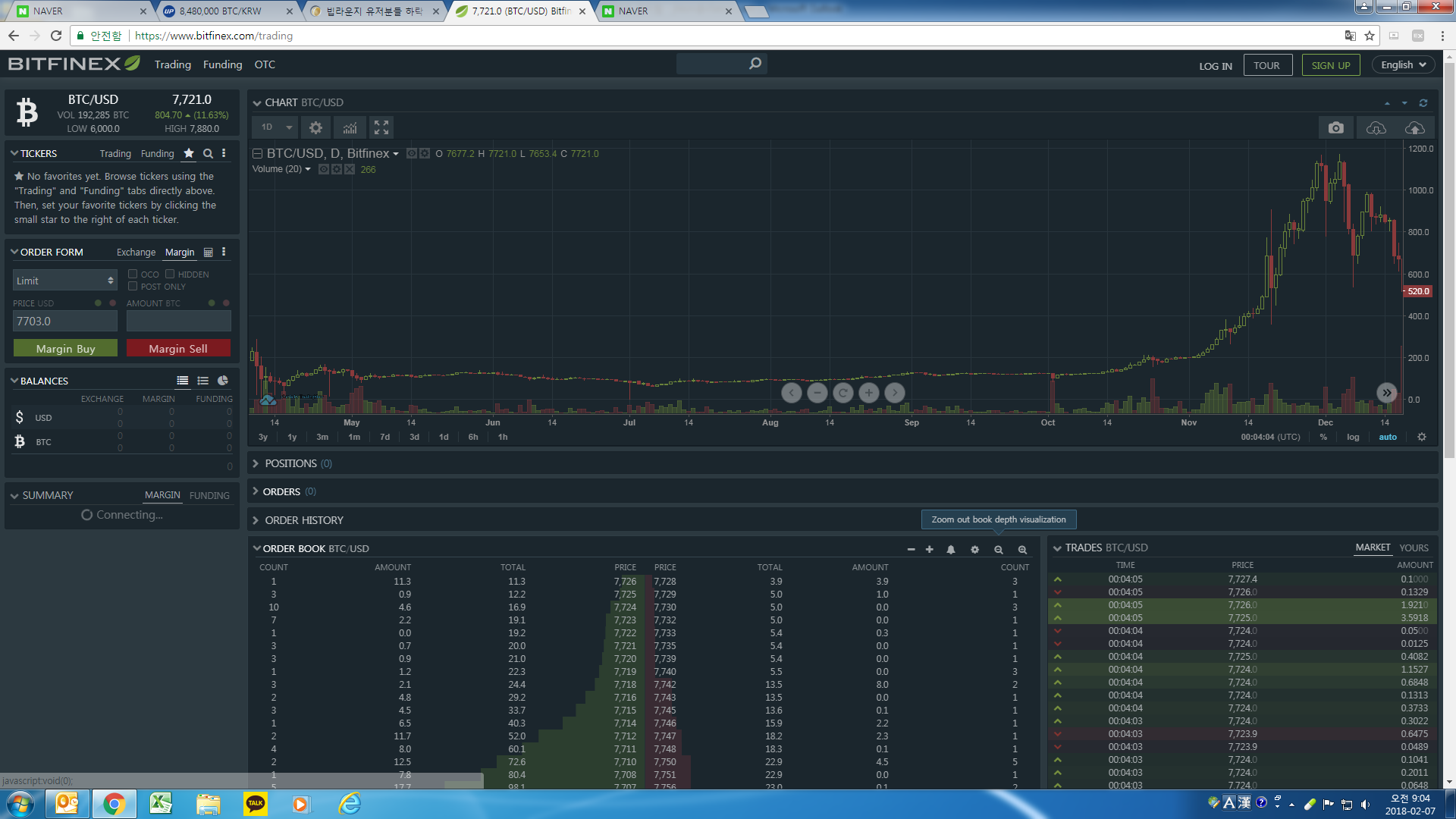Switch Trades panel to YOURS tab
Screen dimensions: 1456x819
pyautogui.click(x=1414, y=548)
